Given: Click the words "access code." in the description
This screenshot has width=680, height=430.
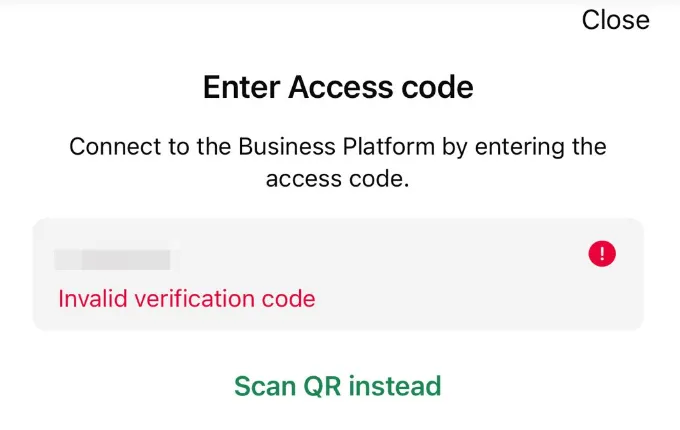Looking at the screenshot, I should 338,179.
